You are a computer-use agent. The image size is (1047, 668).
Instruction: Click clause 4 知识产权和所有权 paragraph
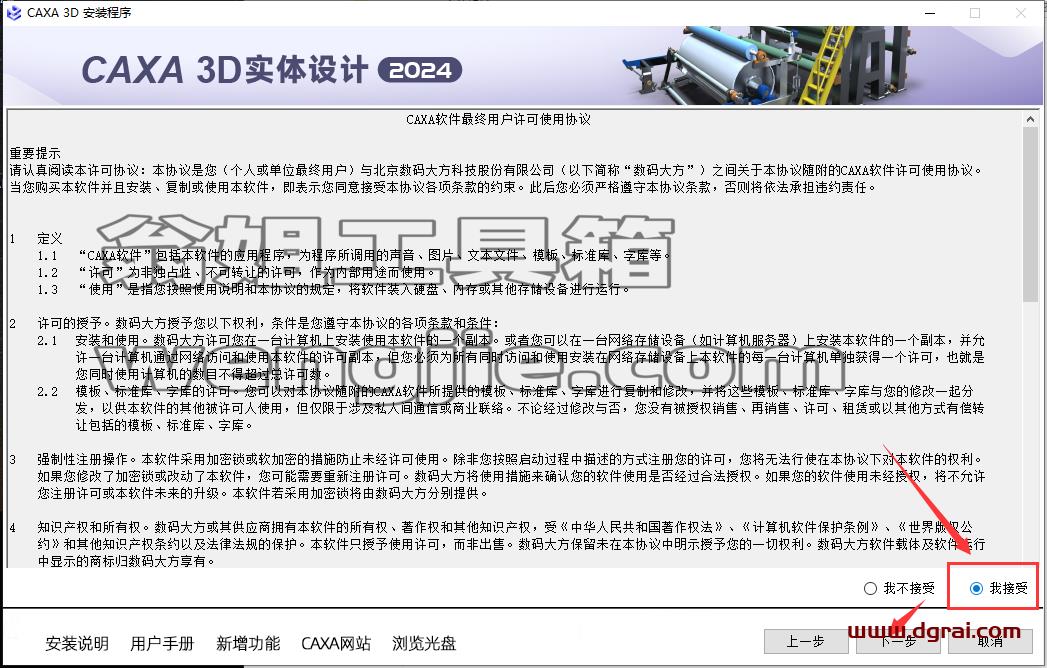(x=497, y=544)
